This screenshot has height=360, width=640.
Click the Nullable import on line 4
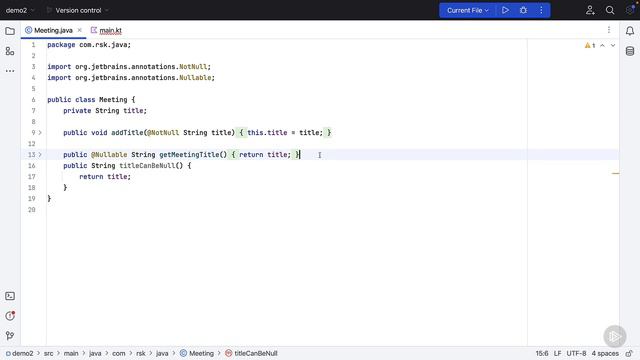pos(195,78)
